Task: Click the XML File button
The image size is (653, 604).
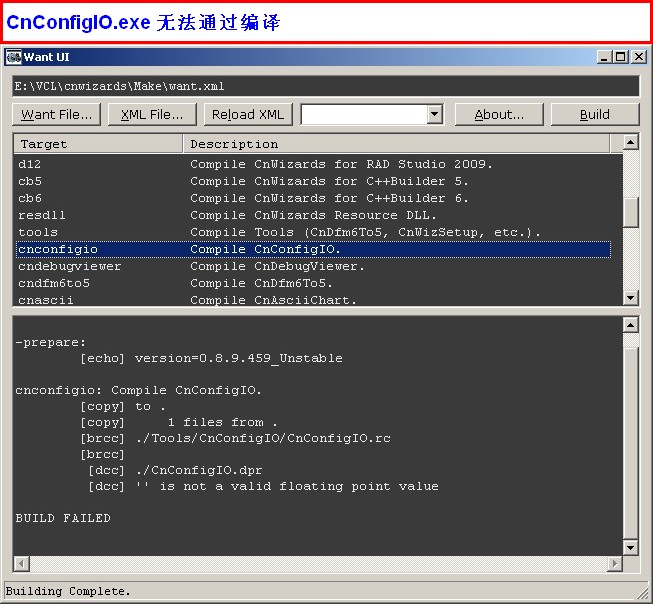Action: [152, 114]
